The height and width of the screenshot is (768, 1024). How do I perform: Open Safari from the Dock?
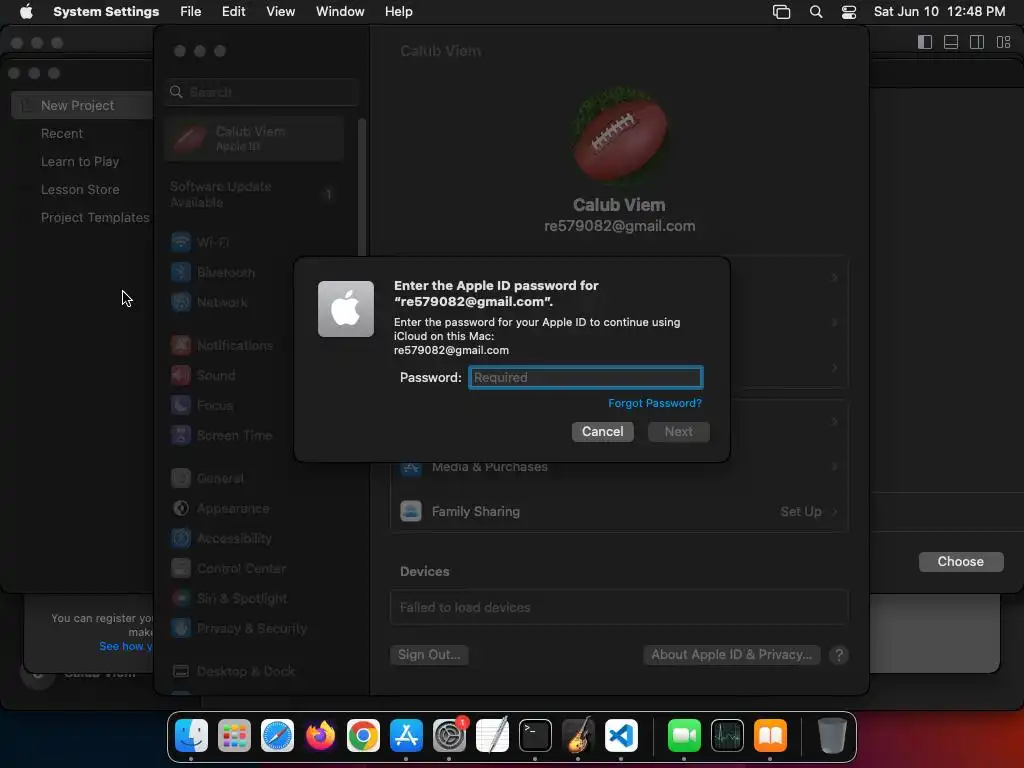(x=278, y=736)
